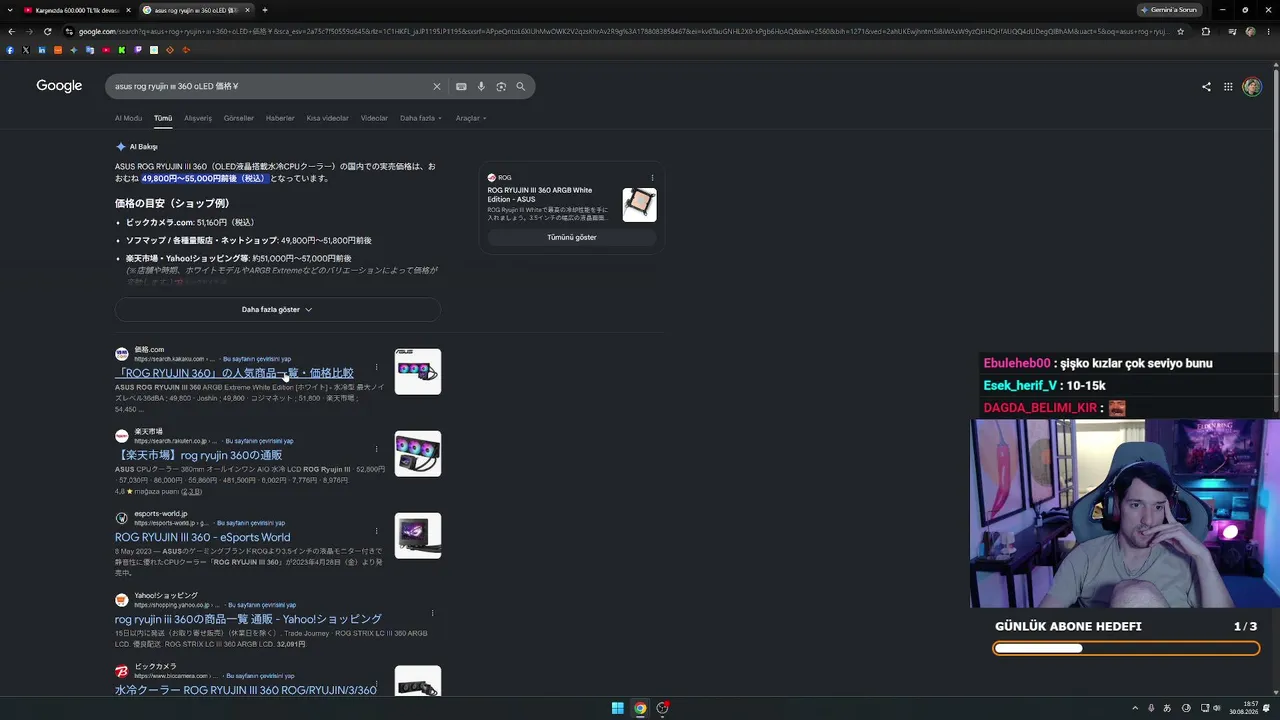1280x720 pixels.
Task: Translate the kakaku.com result page
Action: tap(257, 359)
